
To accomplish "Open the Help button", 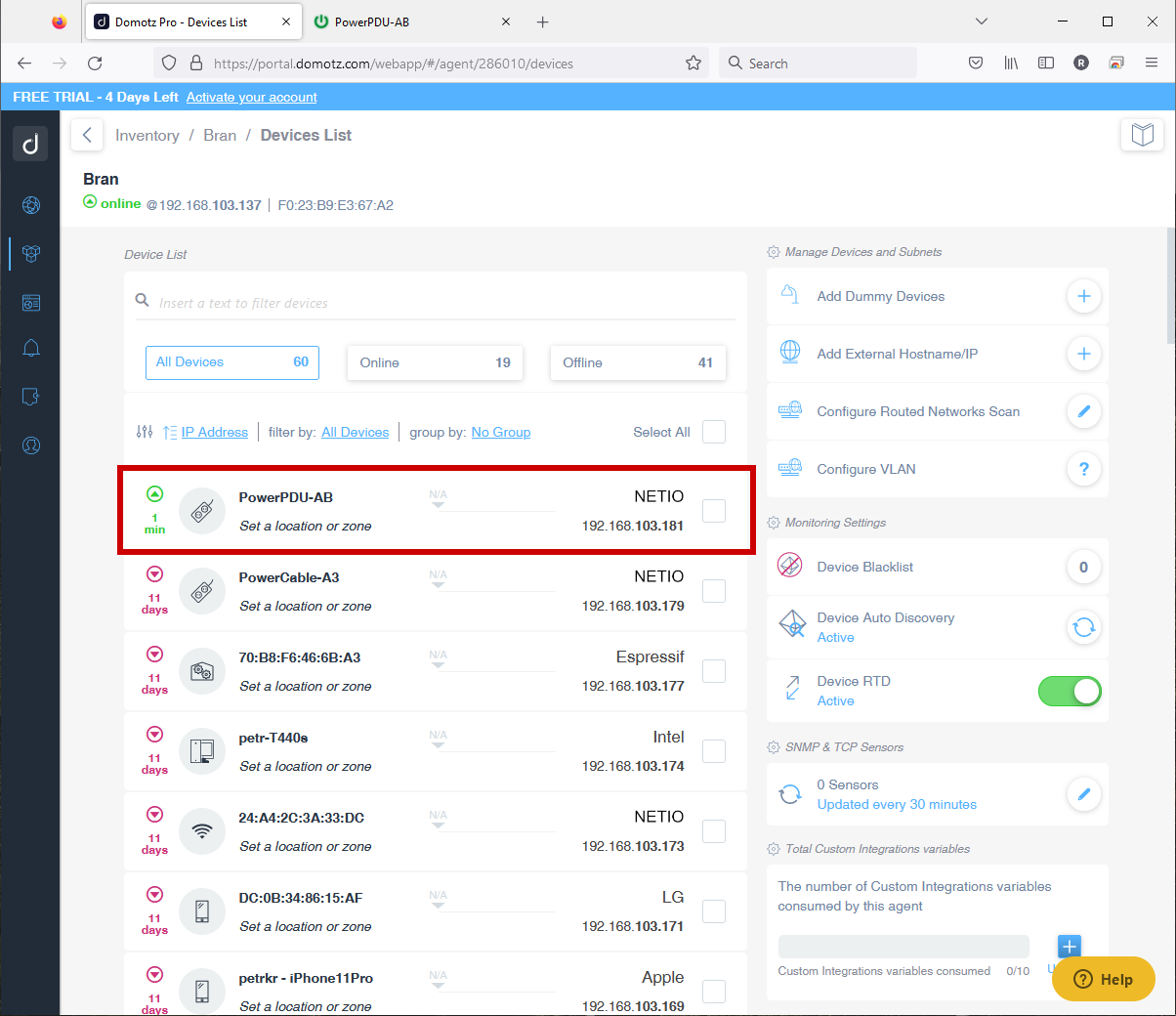I will pyautogui.click(x=1104, y=979).
